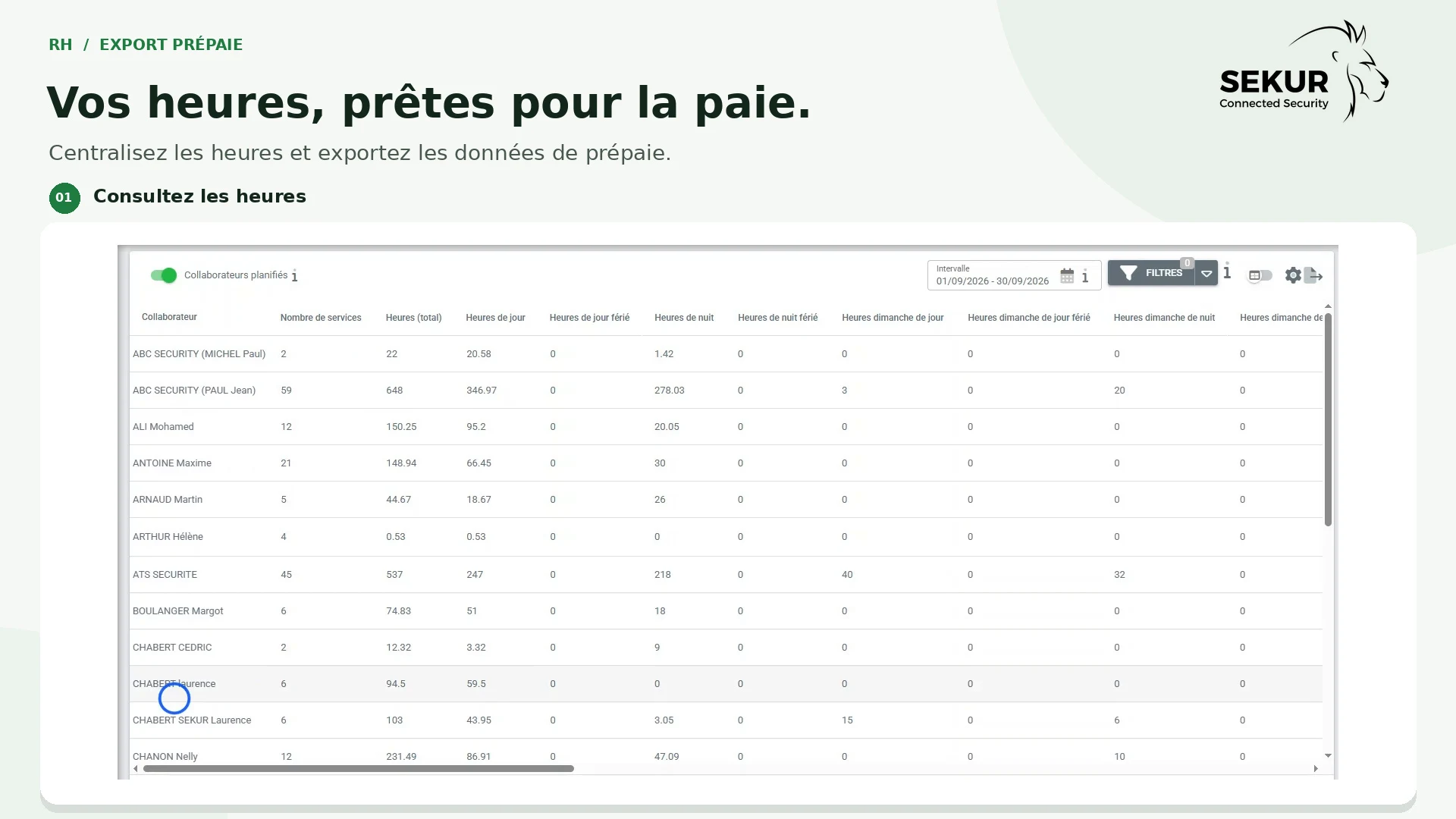Select the ALI Mohamed row
Viewport: 1456px width, 819px height.
[726, 427]
